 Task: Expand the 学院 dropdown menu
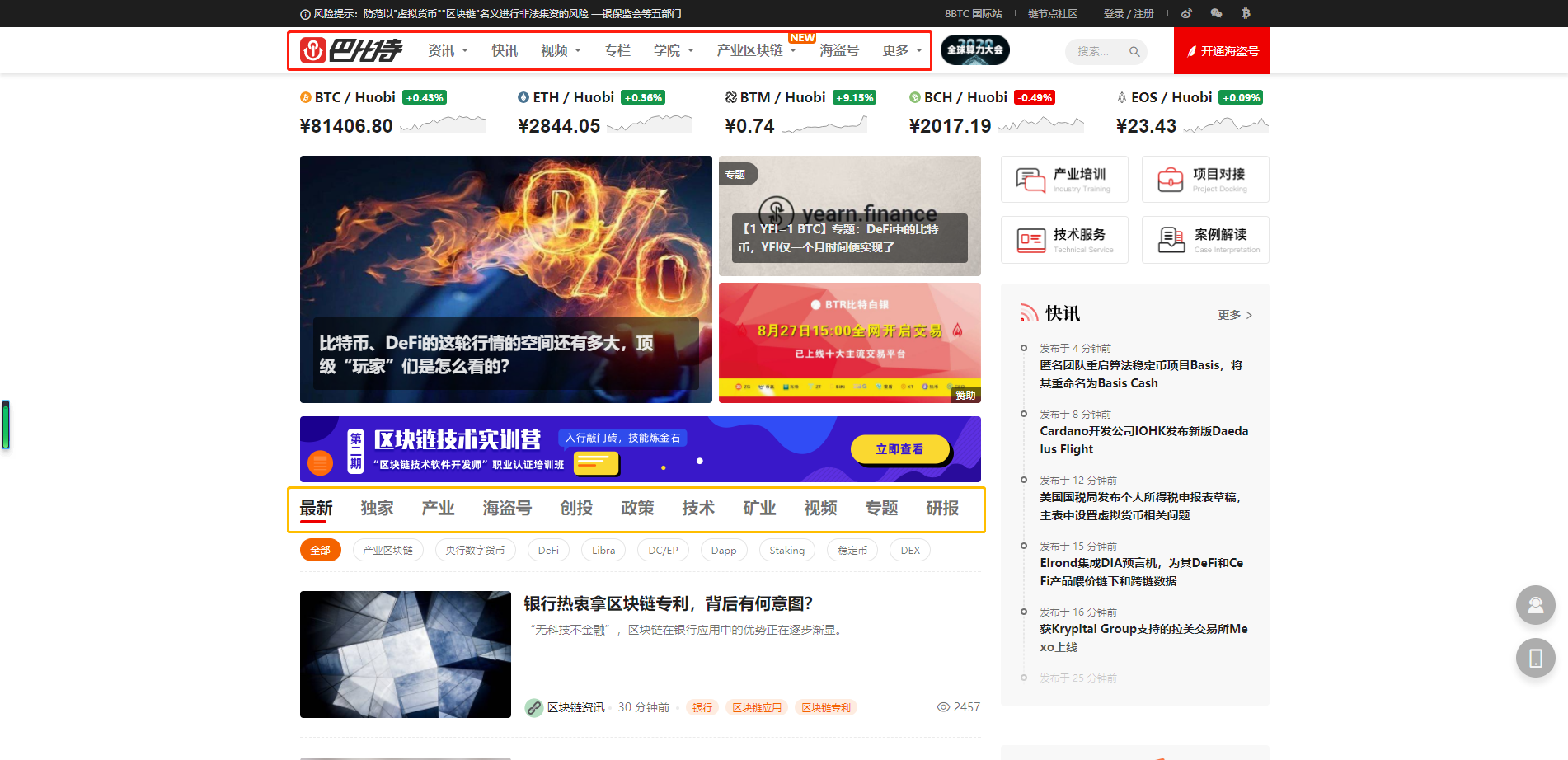[x=674, y=50]
